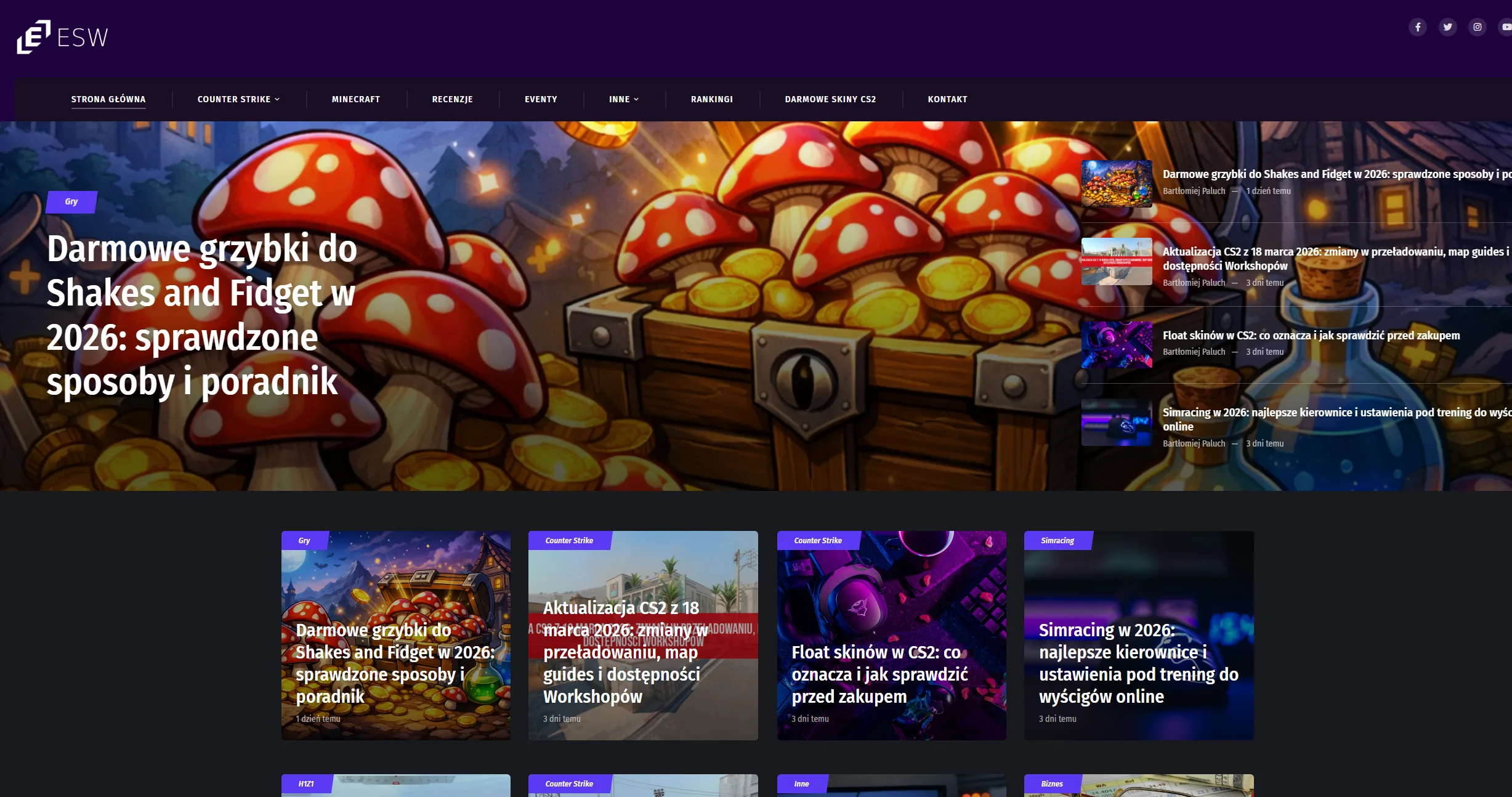Viewport: 1512px width, 797px height.
Task: Click Counter Strike tag in second card row
Action: (569, 784)
